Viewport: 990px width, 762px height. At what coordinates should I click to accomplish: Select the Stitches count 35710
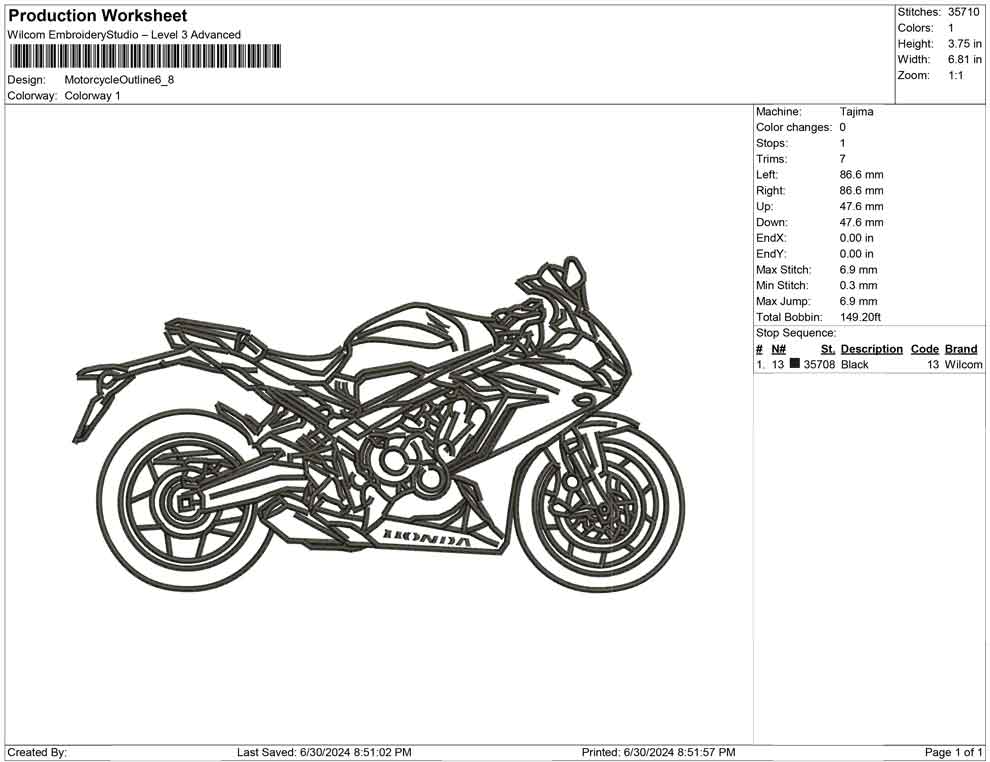963,12
